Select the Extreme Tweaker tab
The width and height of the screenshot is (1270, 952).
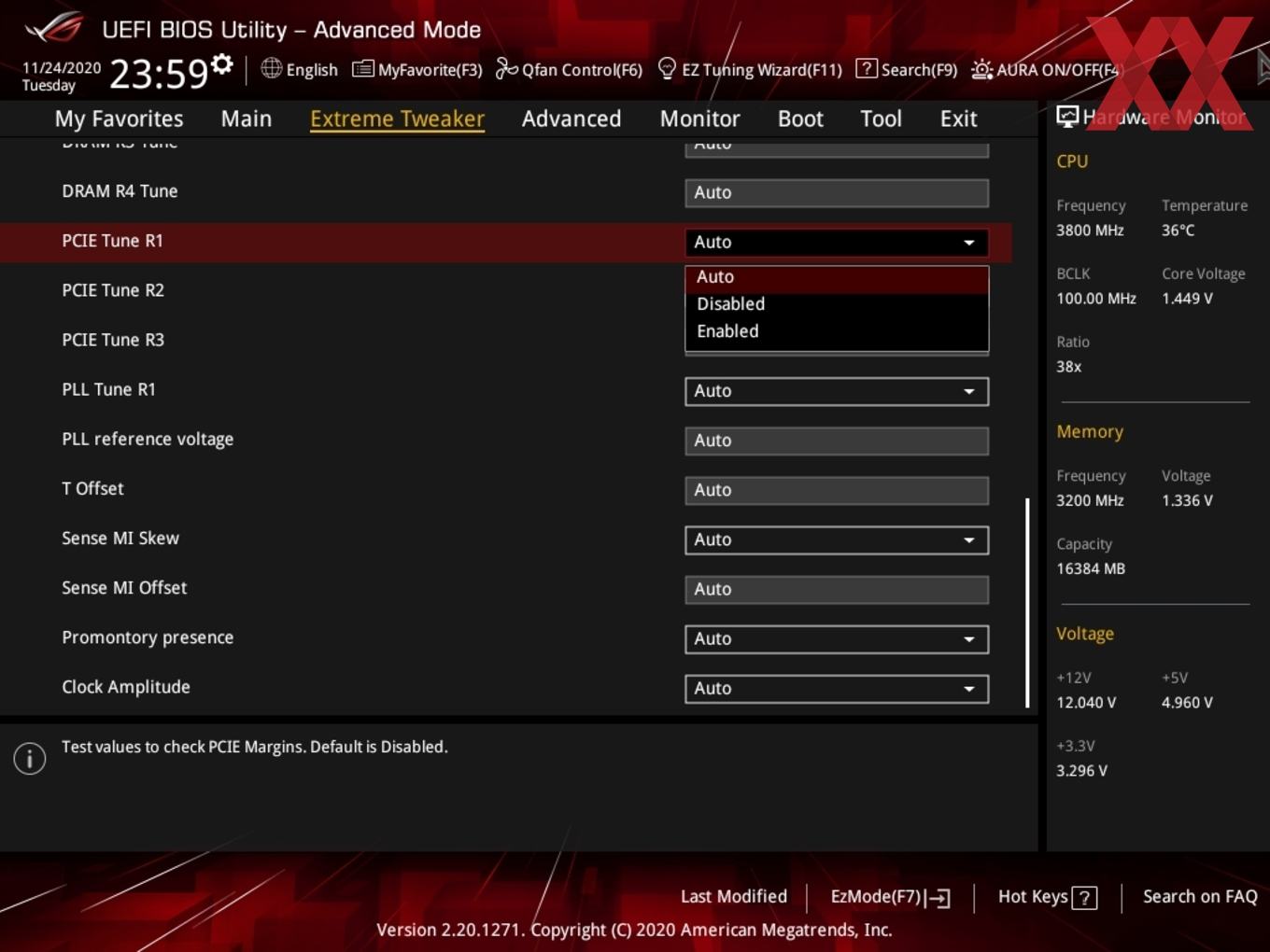click(397, 119)
